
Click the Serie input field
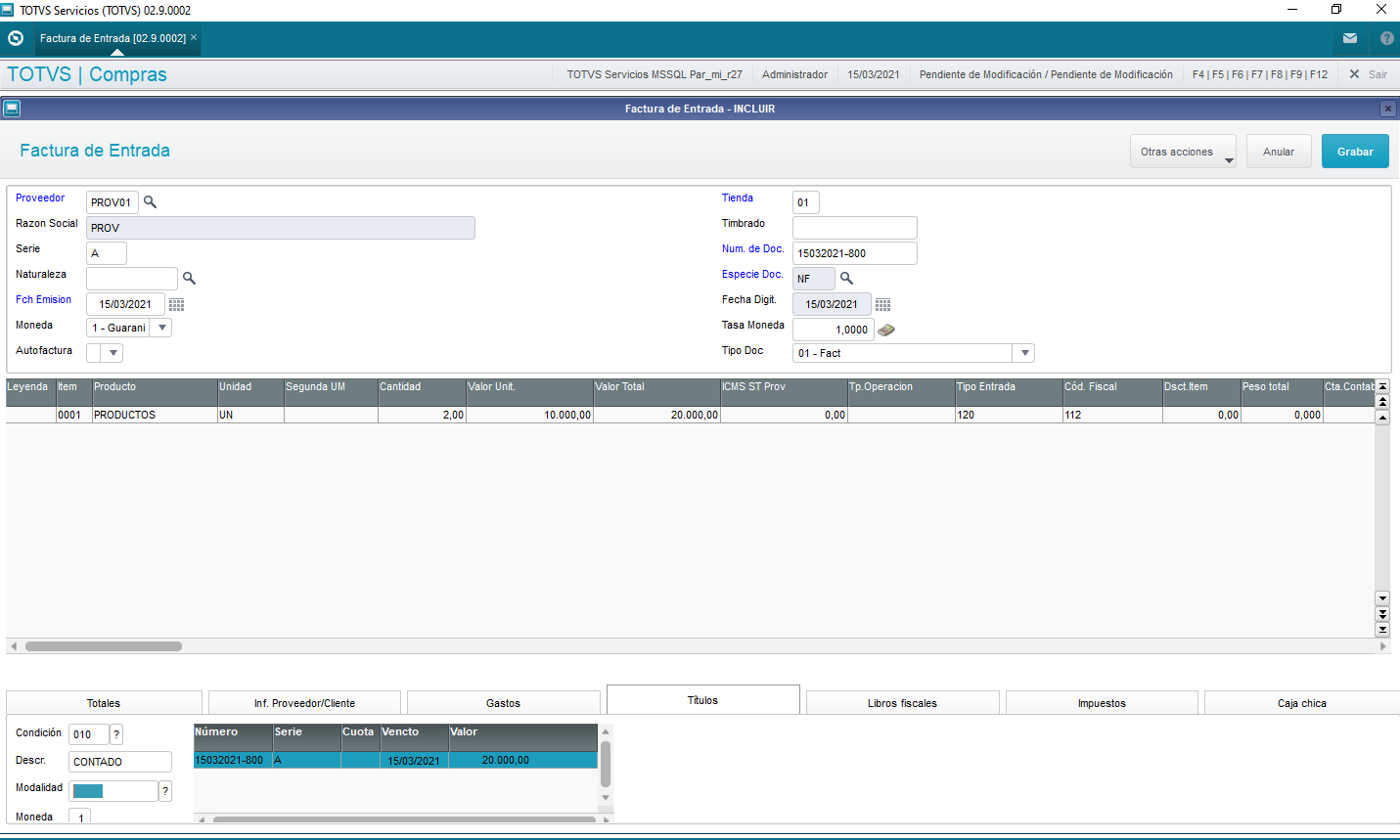[x=107, y=253]
